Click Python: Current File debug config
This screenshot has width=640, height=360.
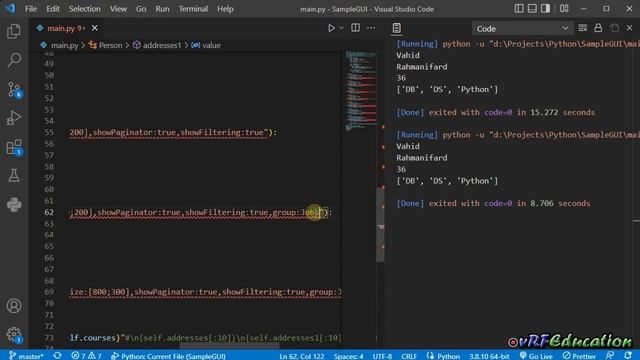pyautogui.click(x=168, y=356)
